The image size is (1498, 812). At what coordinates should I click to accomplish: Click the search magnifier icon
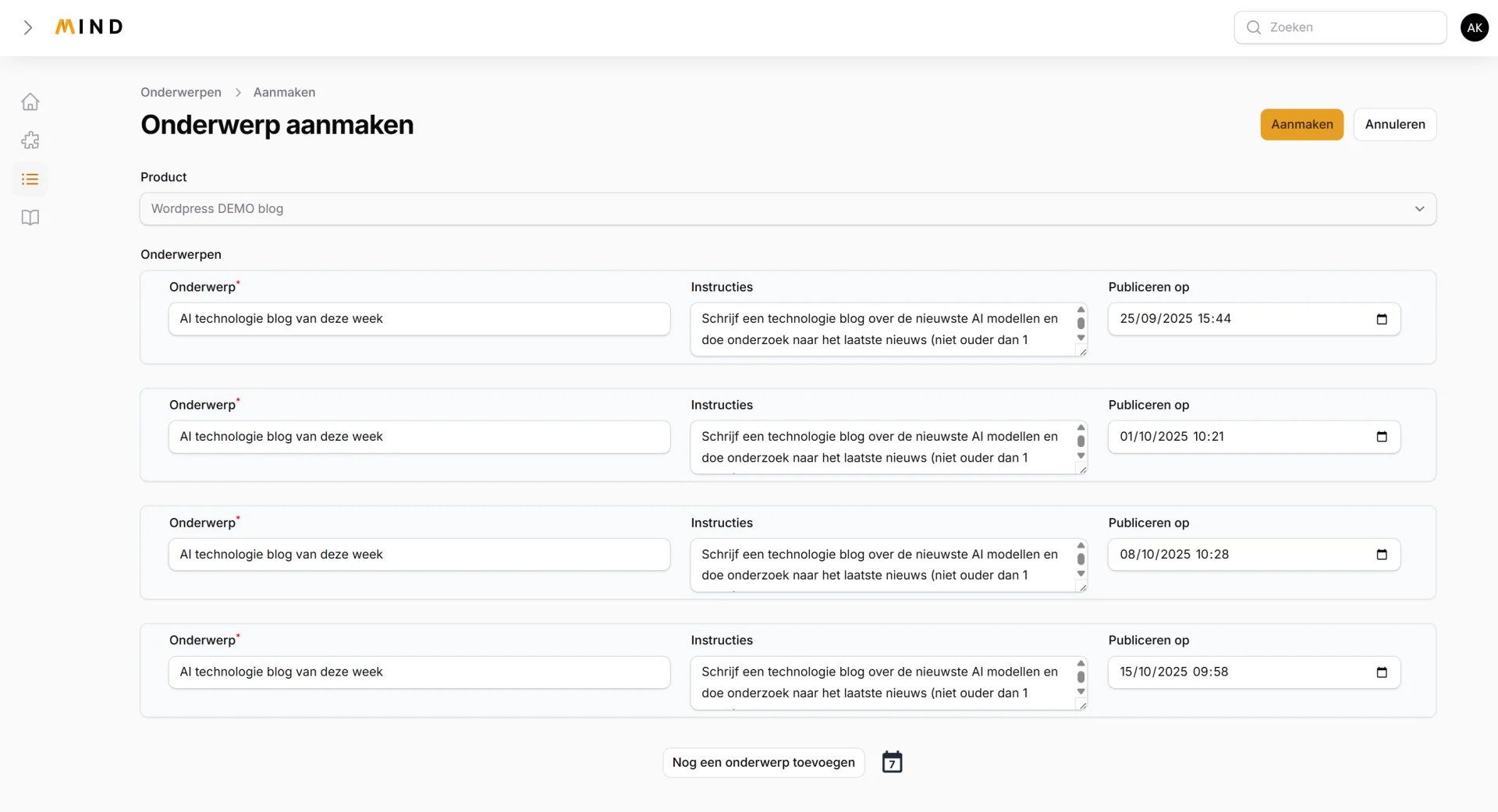pyautogui.click(x=1253, y=27)
